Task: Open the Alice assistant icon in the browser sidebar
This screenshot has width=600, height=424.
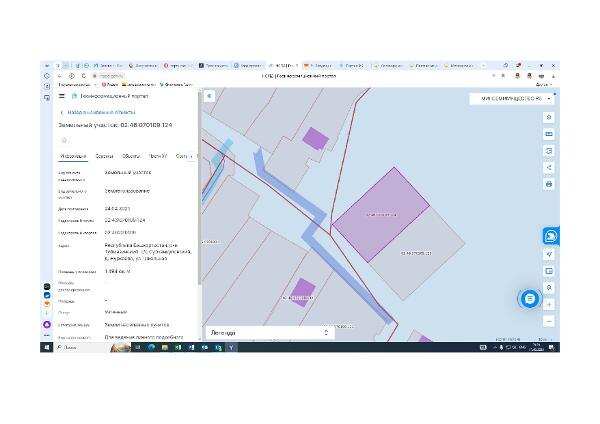Action: pos(47,325)
